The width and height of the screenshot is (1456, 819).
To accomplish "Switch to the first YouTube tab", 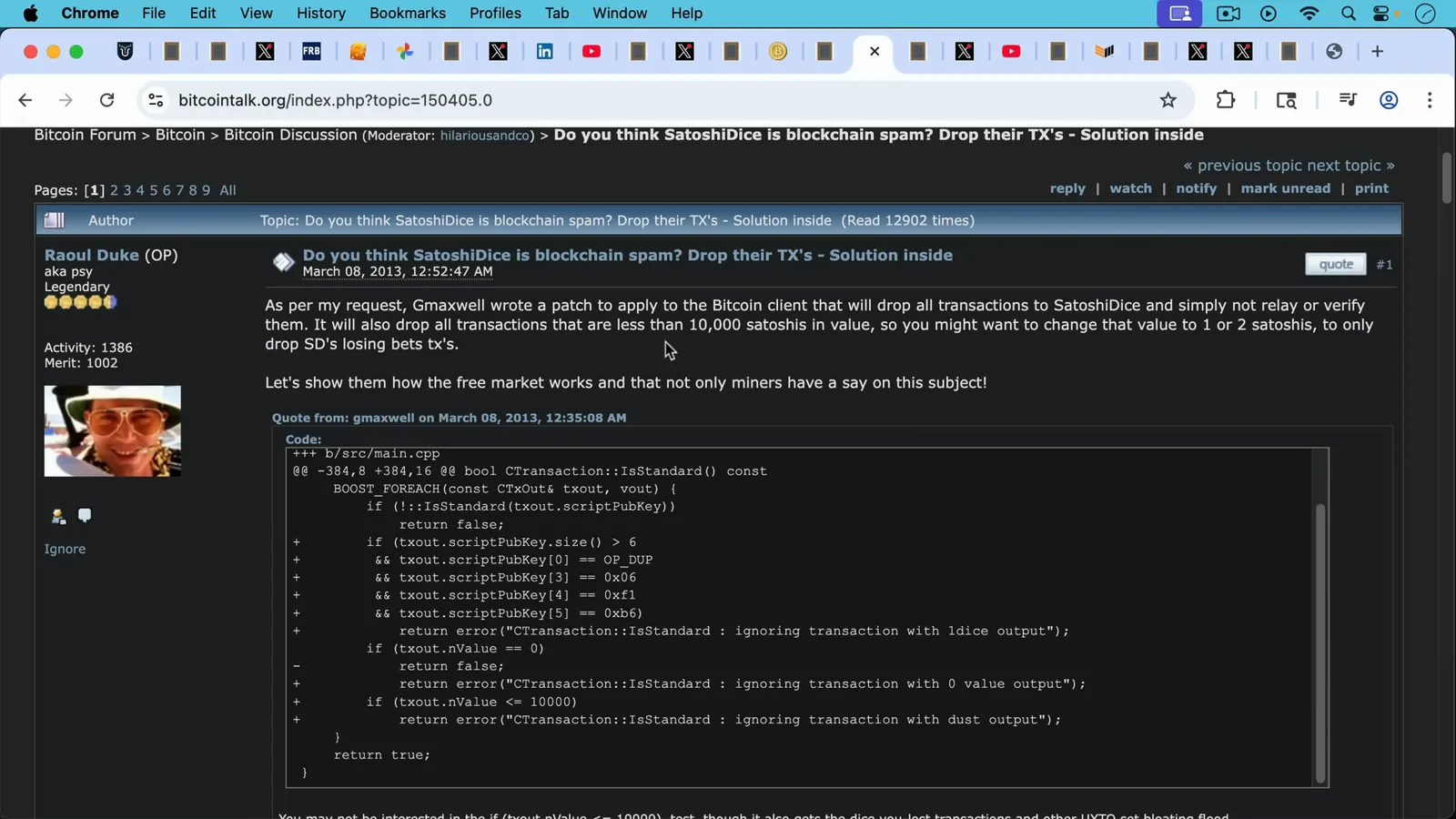I will (x=591, y=52).
